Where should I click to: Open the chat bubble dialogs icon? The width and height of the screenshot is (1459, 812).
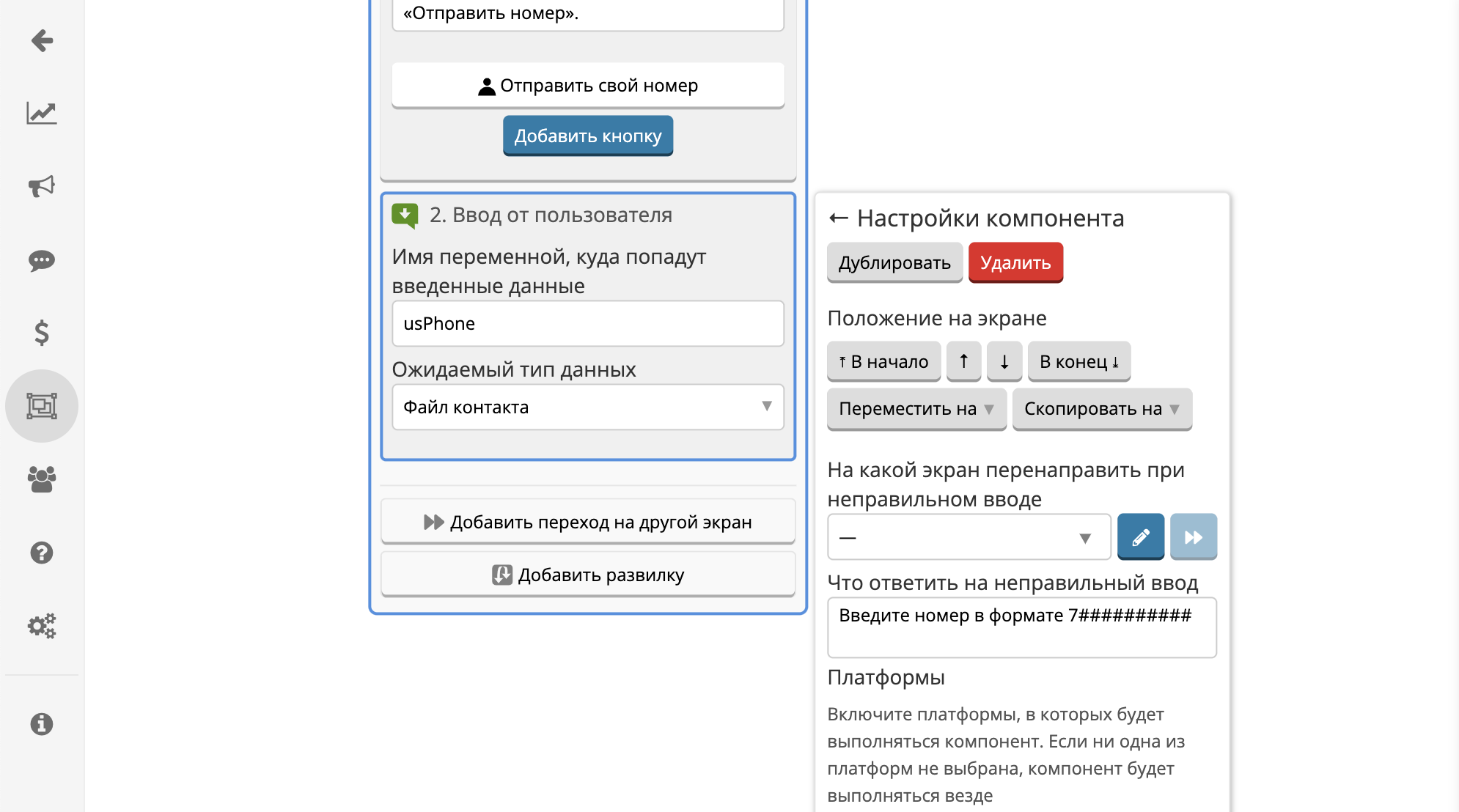point(42,260)
